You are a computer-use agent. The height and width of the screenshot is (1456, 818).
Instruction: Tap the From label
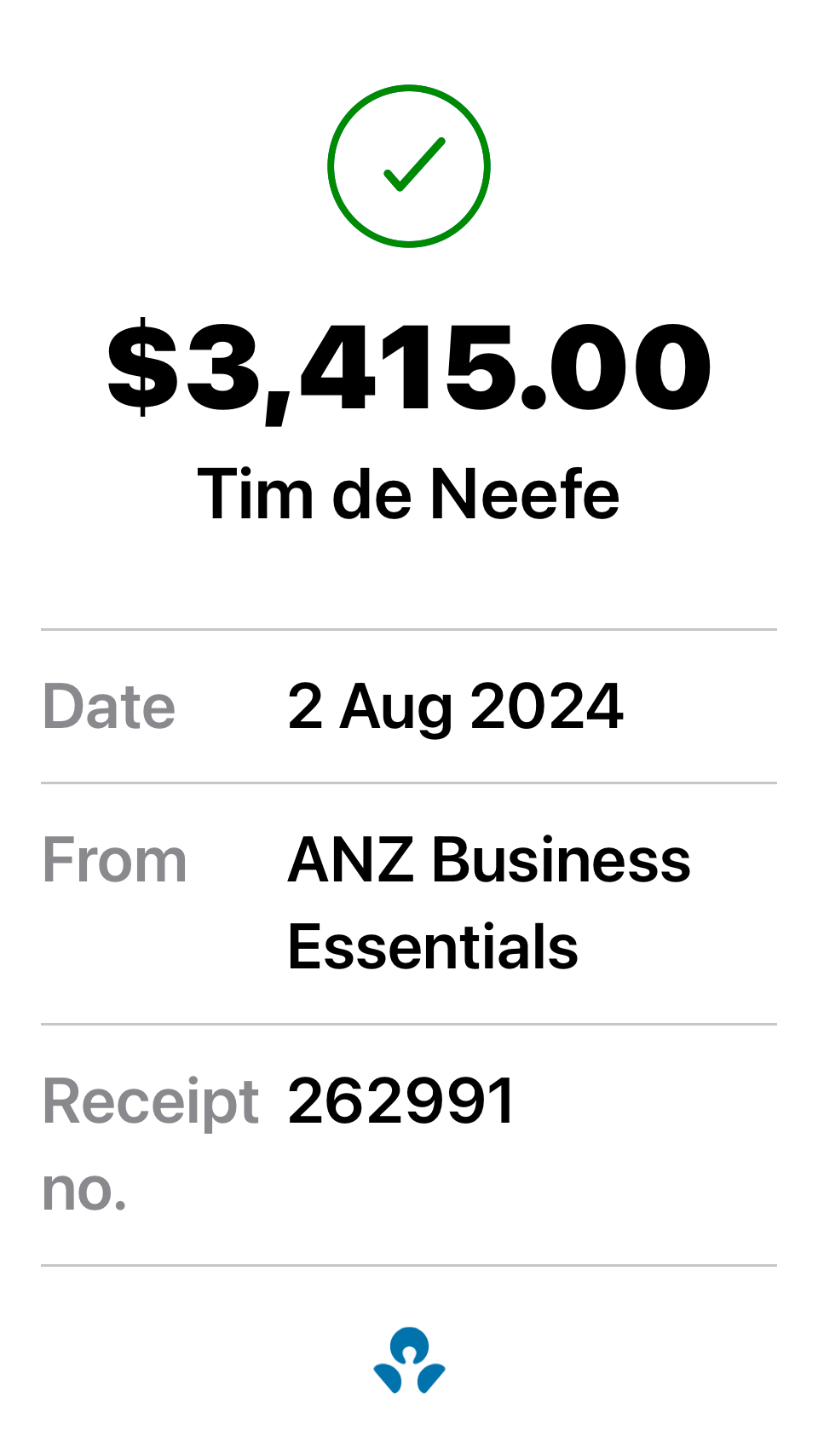point(114,859)
